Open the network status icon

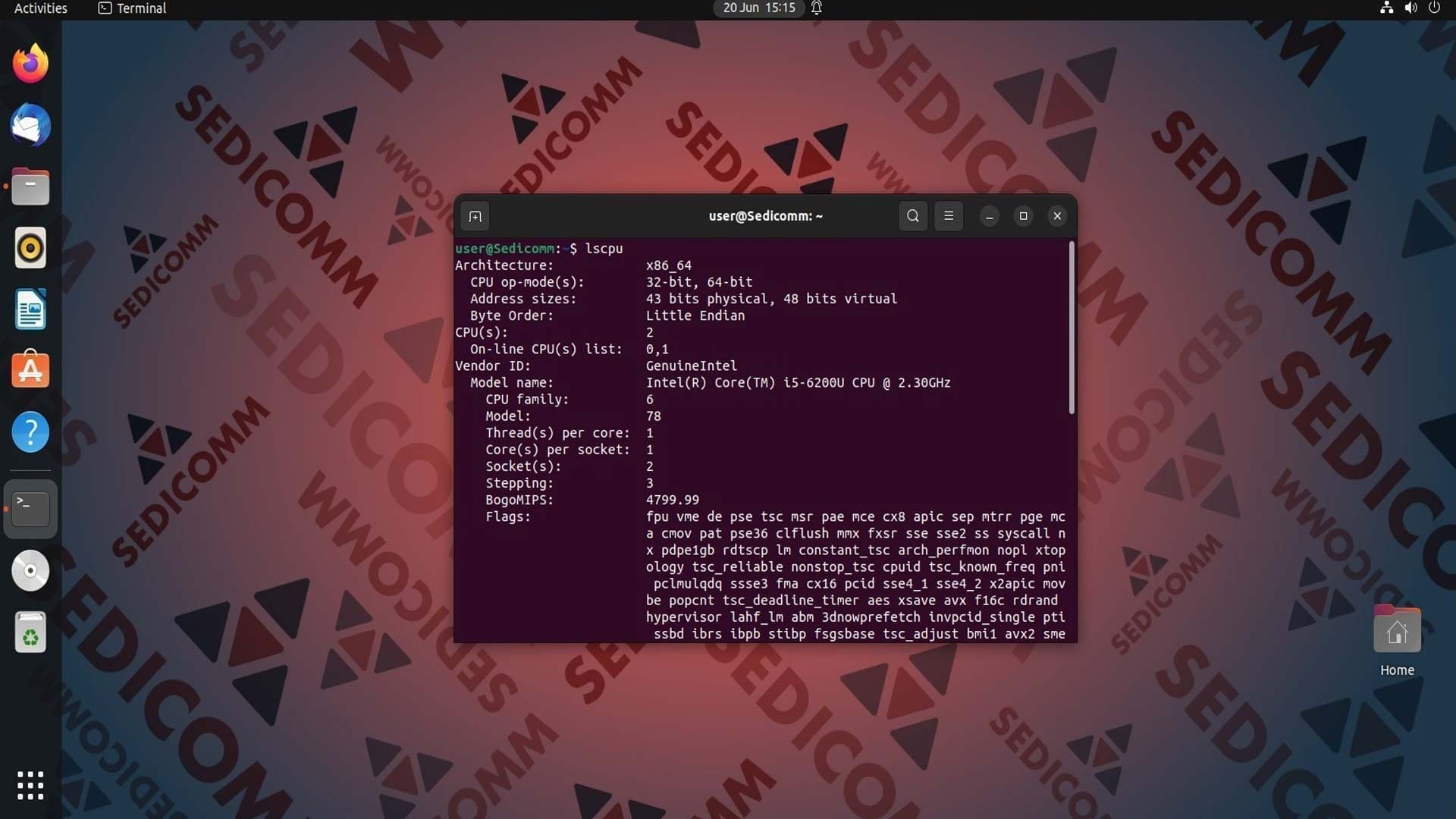tap(1386, 8)
